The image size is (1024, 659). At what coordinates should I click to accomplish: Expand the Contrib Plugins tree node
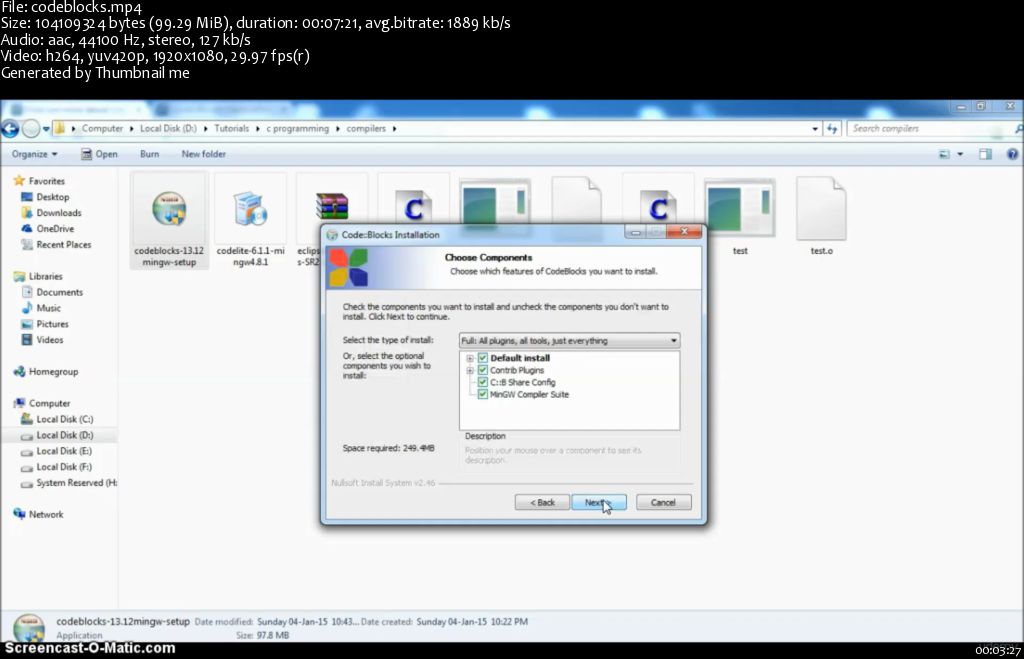coord(470,370)
